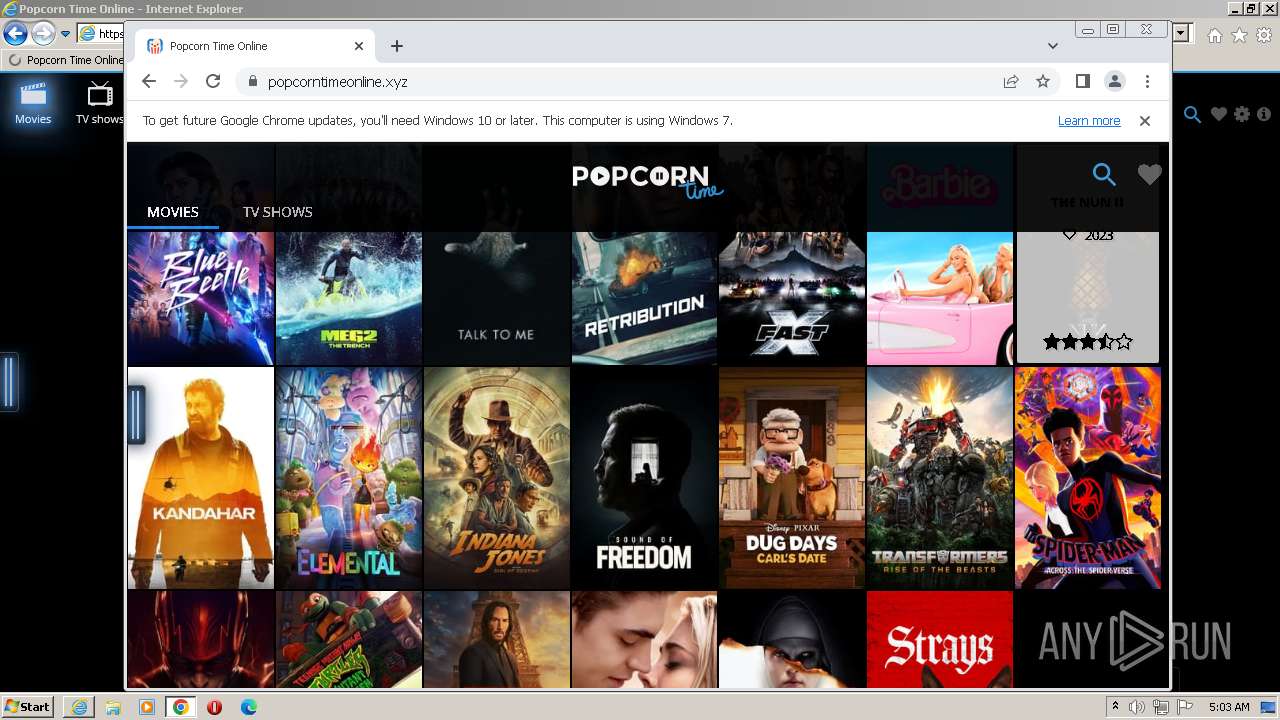Show hidden system tray icons
Screen dimensions: 1280x720
[x=1117, y=707]
